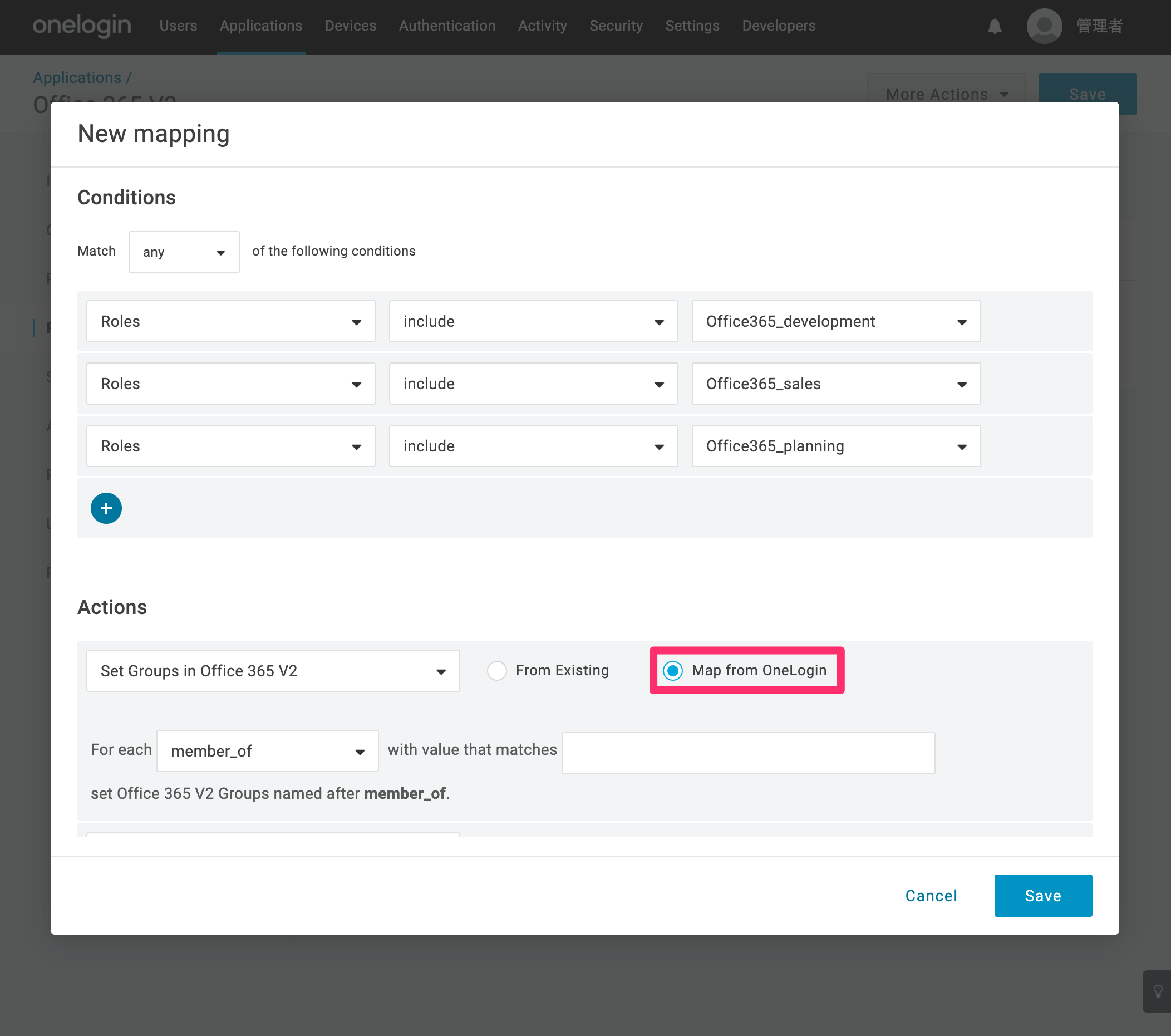The height and width of the screenshot is (1036, 1171).
Task: Focus the value that matches input field
Action: point(748,753)
